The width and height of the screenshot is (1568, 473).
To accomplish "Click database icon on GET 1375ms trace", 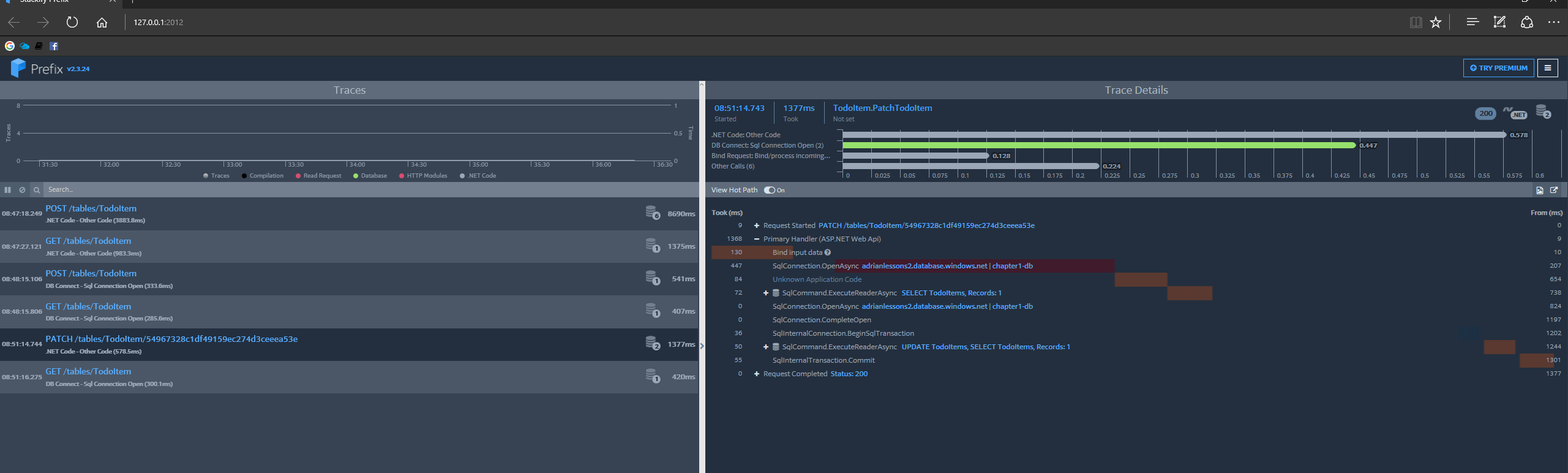I will pyautogui.click(x=653, y=245).
